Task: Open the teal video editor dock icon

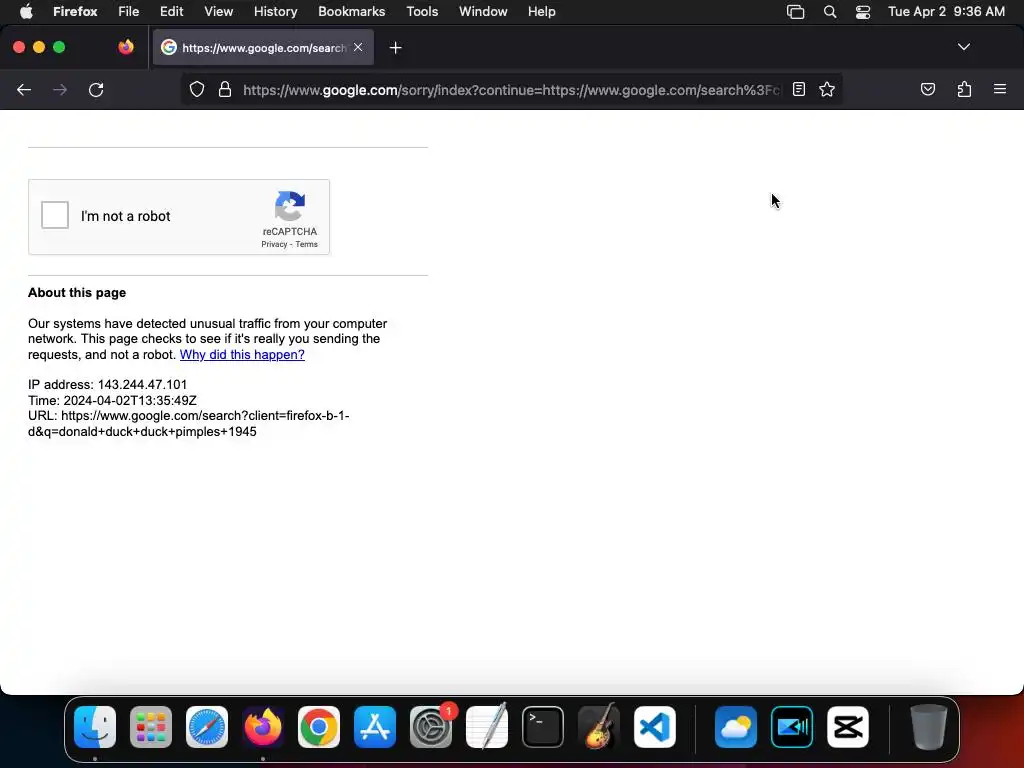Action: point(792,727)
